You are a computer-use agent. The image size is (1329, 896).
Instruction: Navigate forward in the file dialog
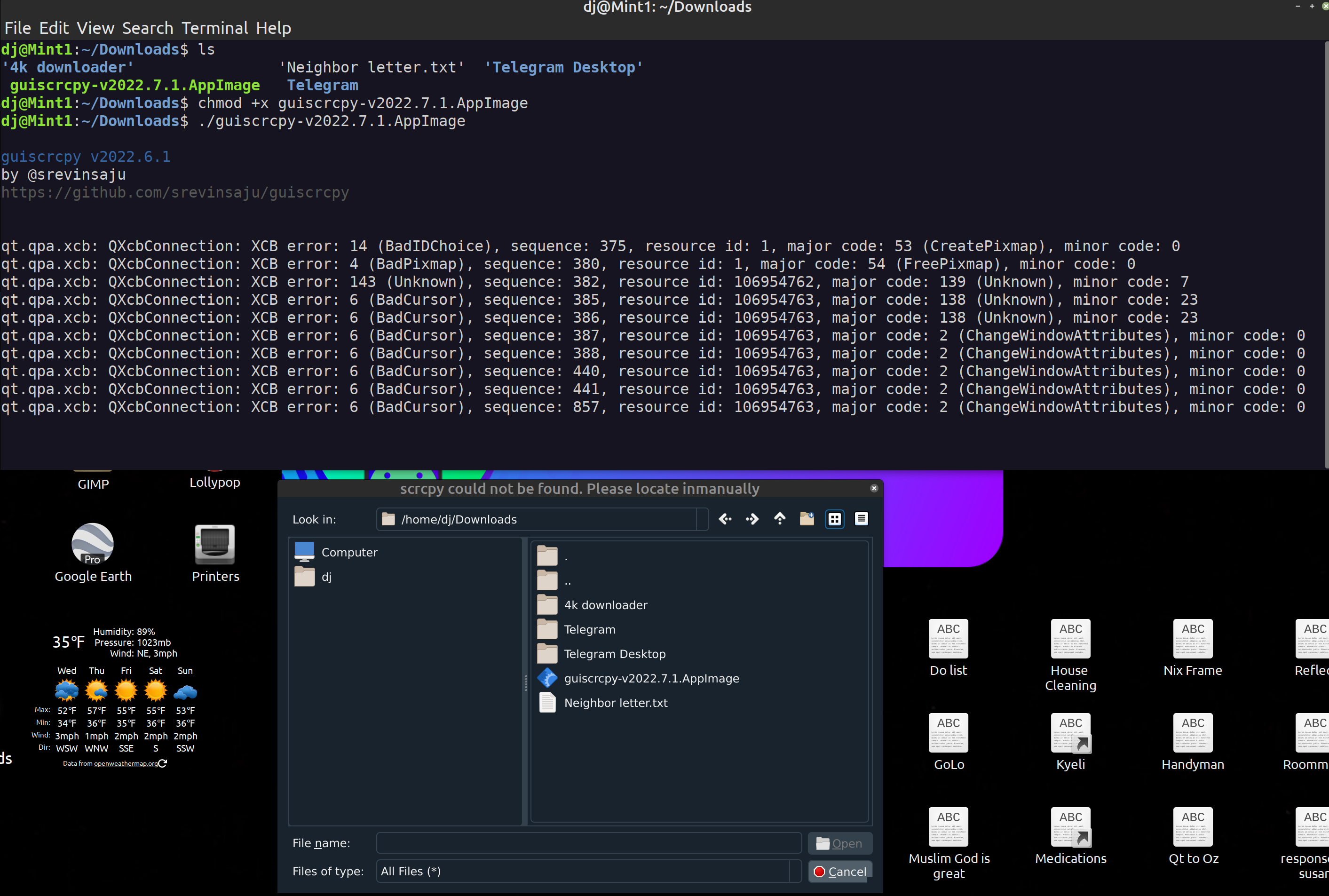click(x=752, y=519)
